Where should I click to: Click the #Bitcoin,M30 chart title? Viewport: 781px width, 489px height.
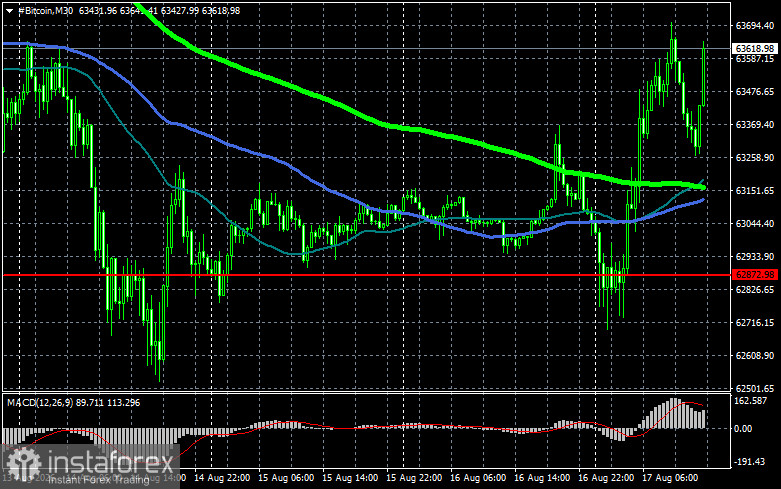click(45, 10)
